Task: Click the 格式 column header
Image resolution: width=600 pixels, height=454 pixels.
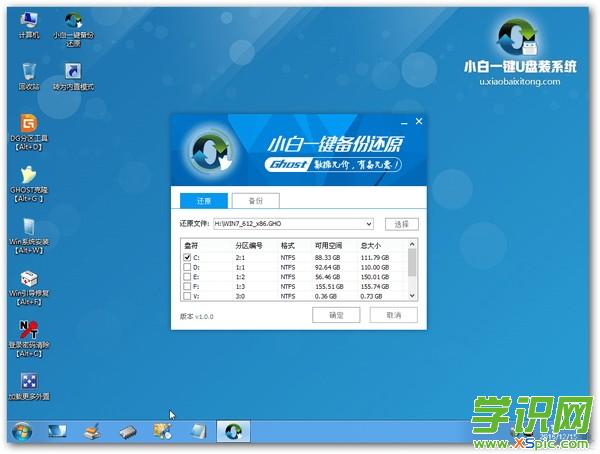Action: 287,246
